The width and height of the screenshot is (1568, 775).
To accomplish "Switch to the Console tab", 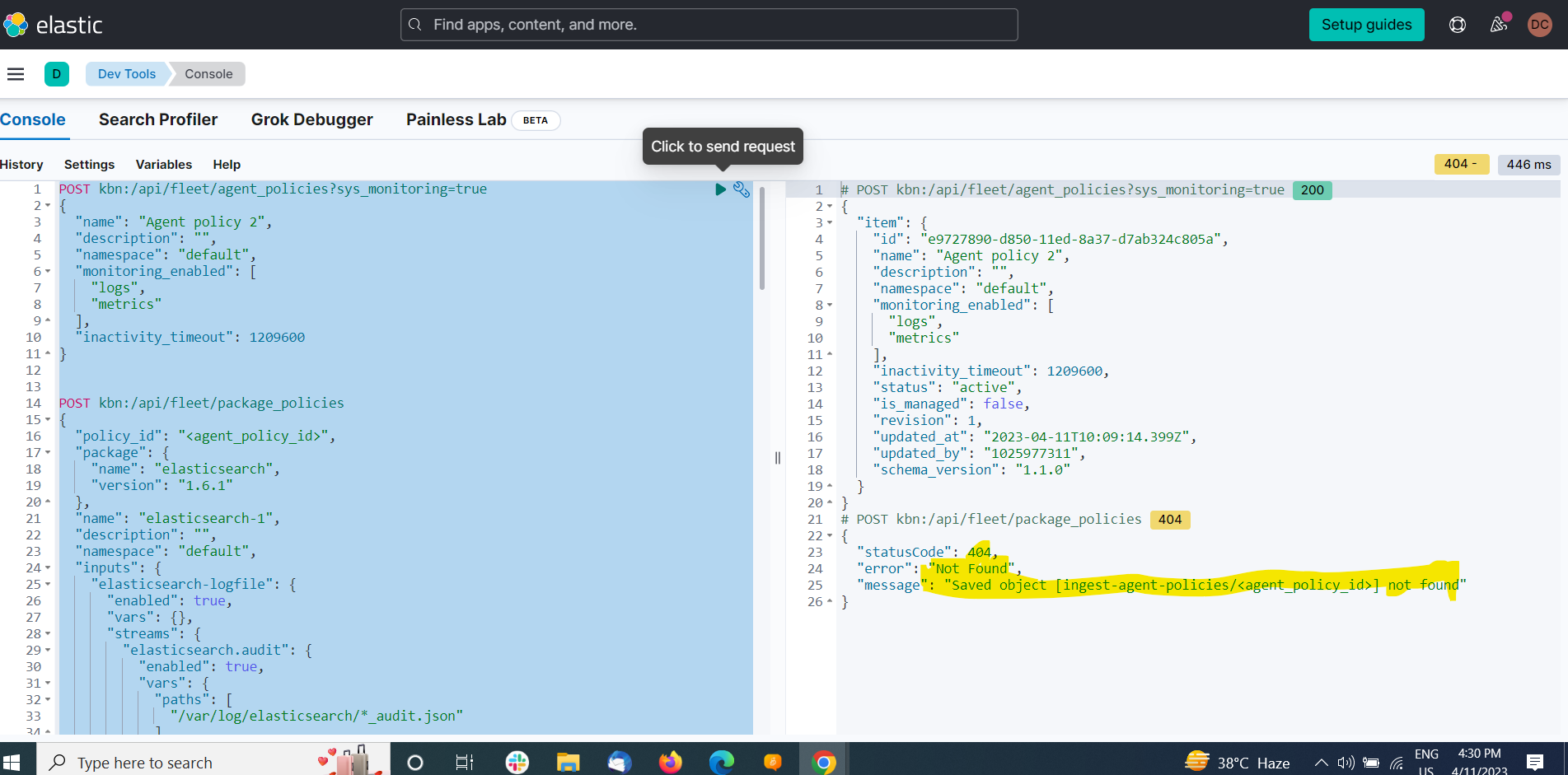I will [x=33, y=119].
